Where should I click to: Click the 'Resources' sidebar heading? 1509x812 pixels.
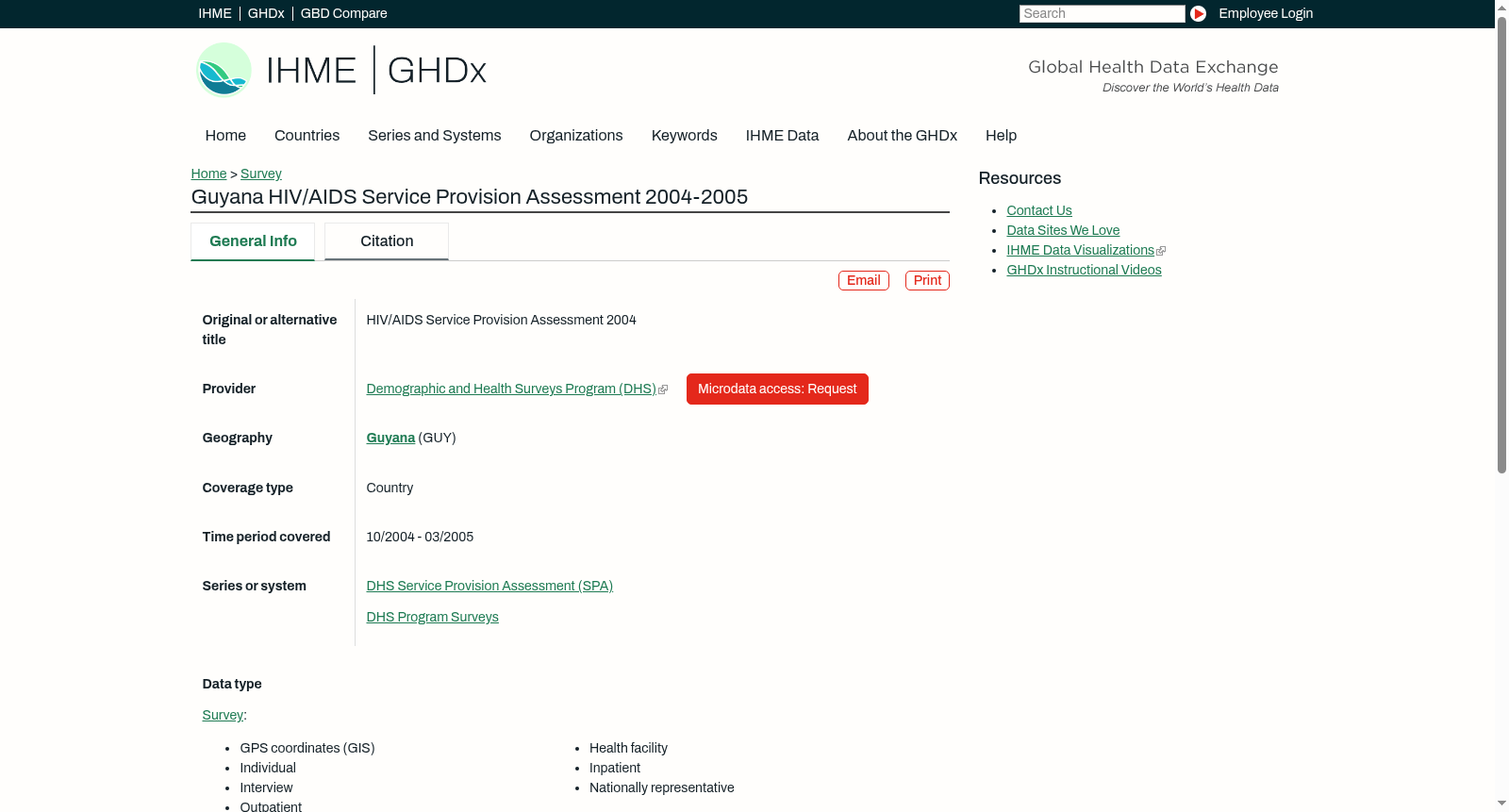[1020, 178]
